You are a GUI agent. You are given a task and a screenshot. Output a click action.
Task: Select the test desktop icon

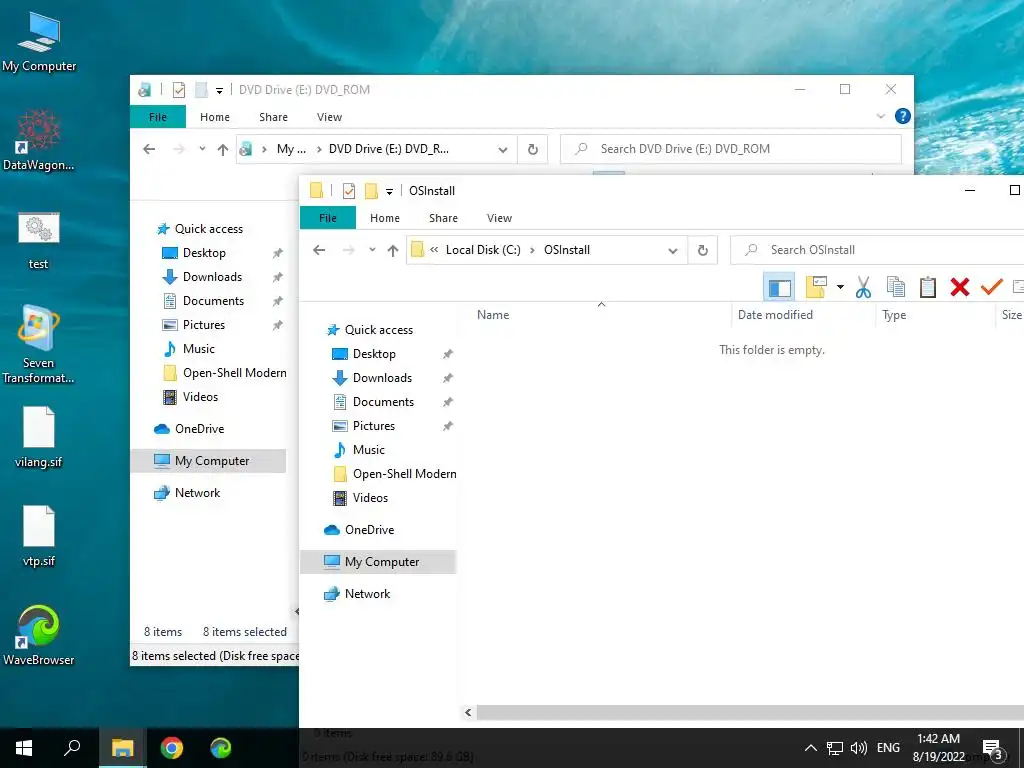pyautogui.click(x=39, y=240)
